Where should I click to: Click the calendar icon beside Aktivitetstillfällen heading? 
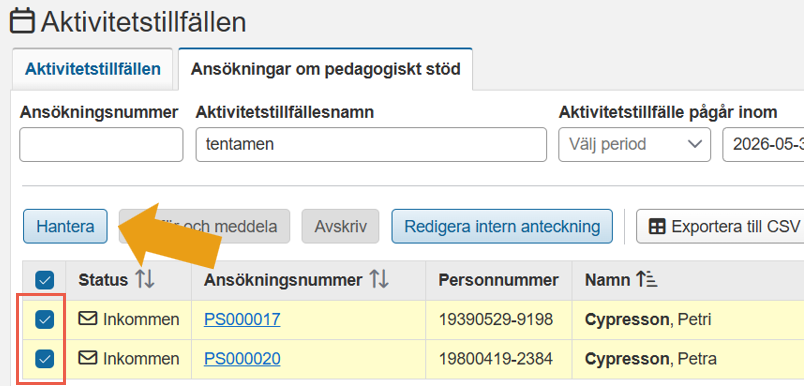click(x=23, y=22)
